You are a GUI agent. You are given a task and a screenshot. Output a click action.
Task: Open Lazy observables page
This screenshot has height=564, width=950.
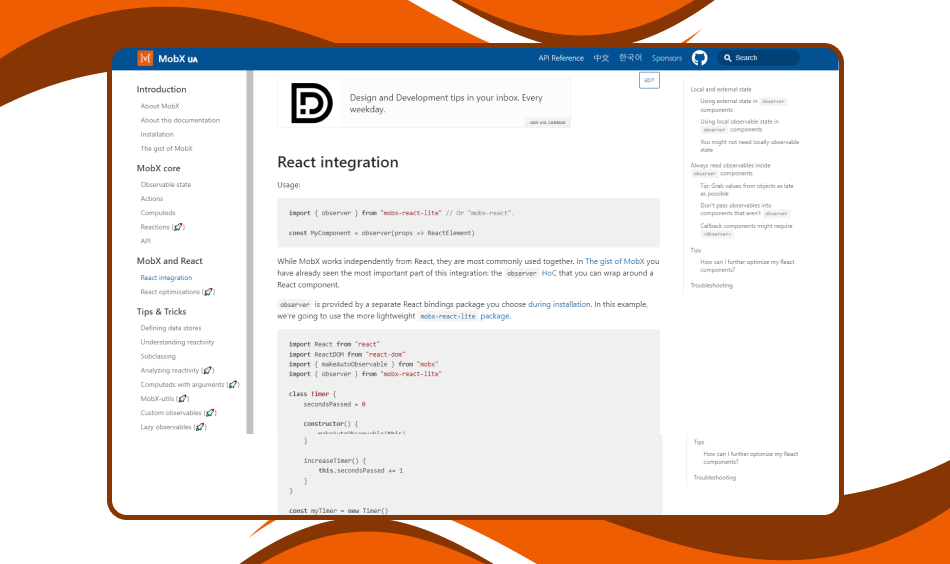(x=173, y=427)
